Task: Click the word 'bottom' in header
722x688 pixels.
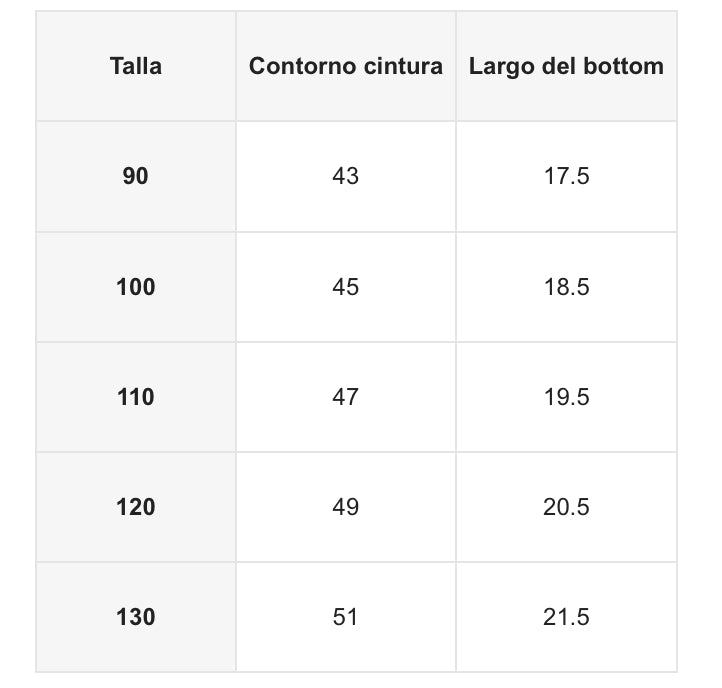Action: click(x=626, y=67)
